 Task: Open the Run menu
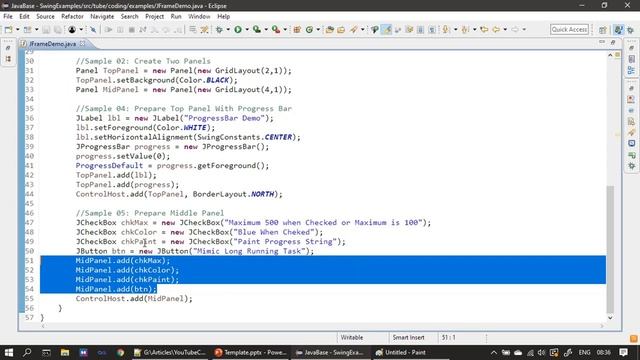[176, 16]
